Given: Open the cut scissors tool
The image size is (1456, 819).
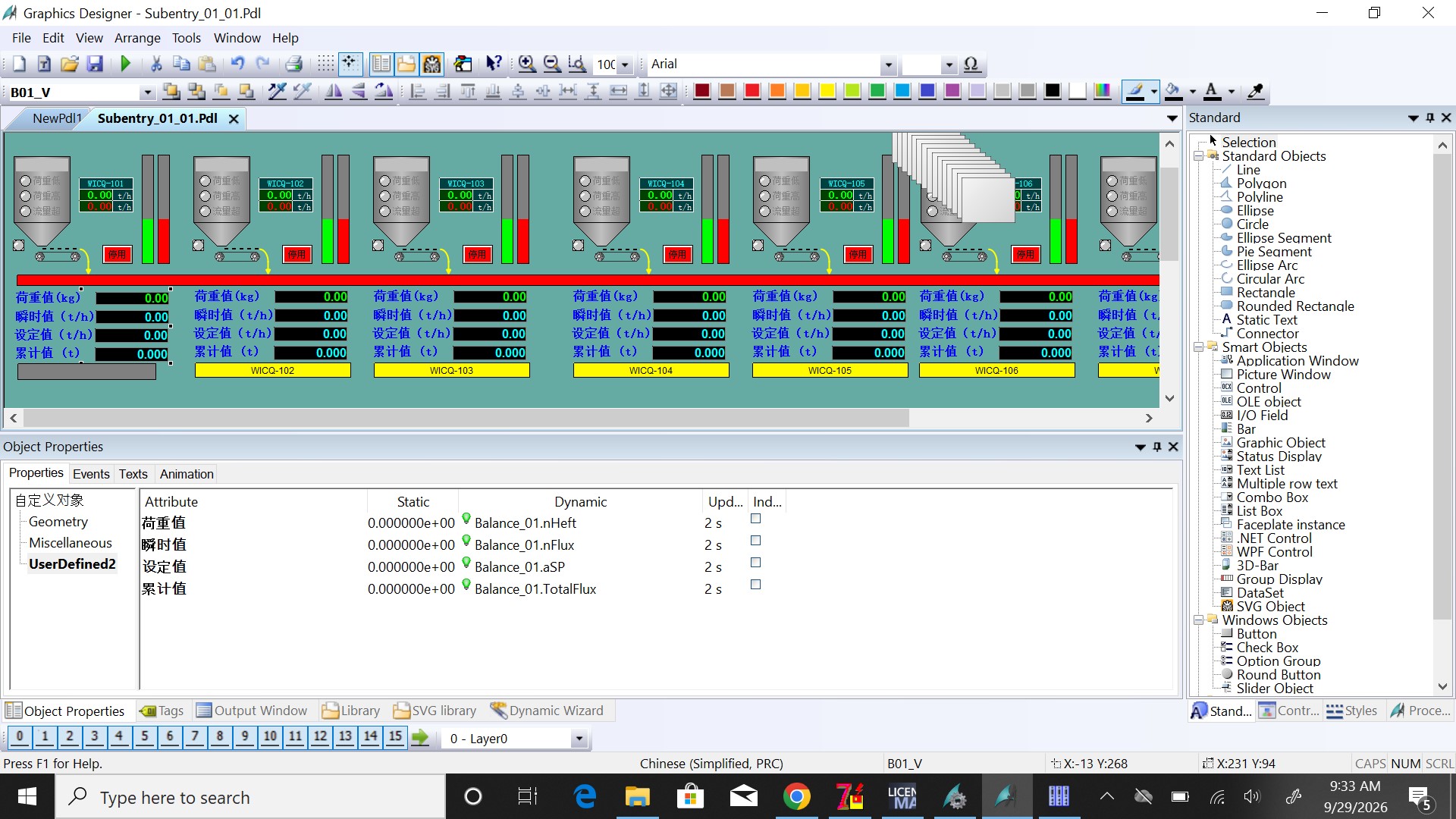Looking at the screenshot, I should [156, 64].
